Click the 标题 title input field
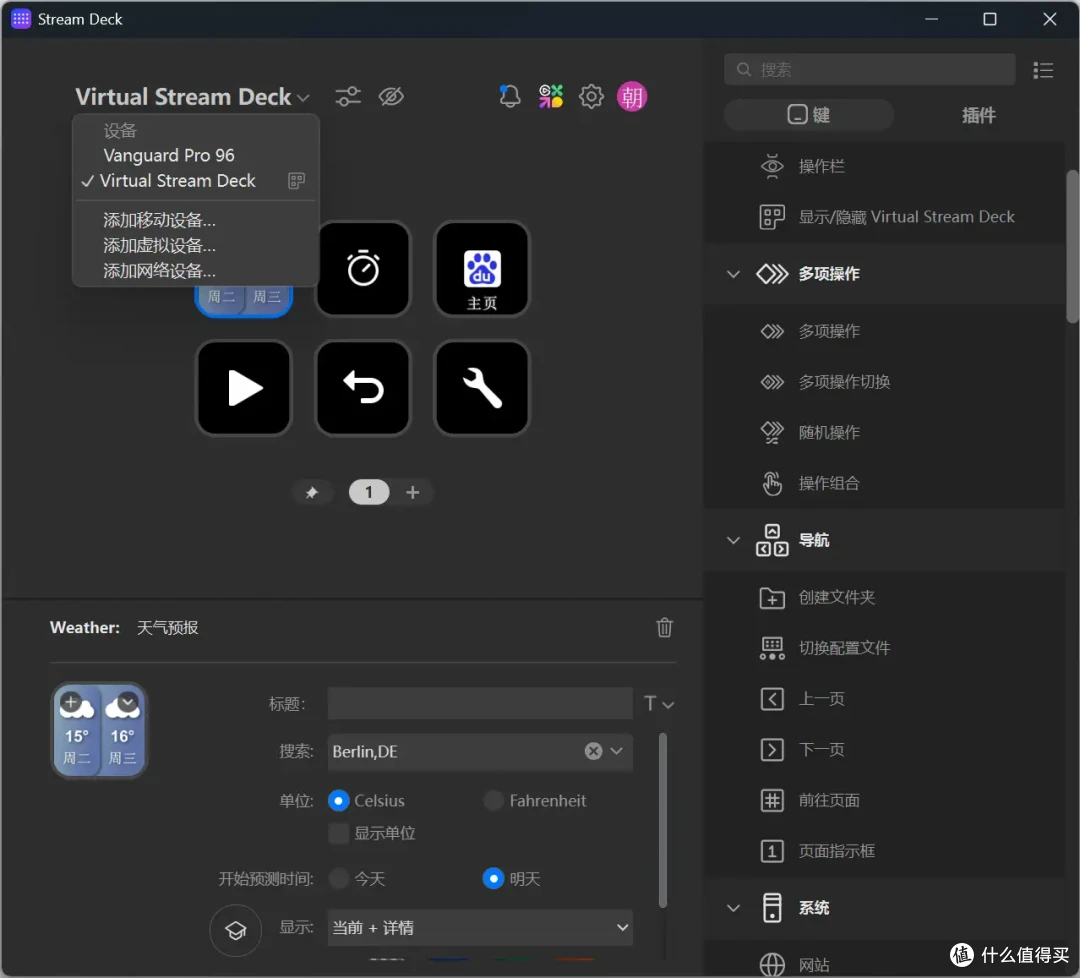This screenshot has width=1080, height=978. (x=480, y=704)
